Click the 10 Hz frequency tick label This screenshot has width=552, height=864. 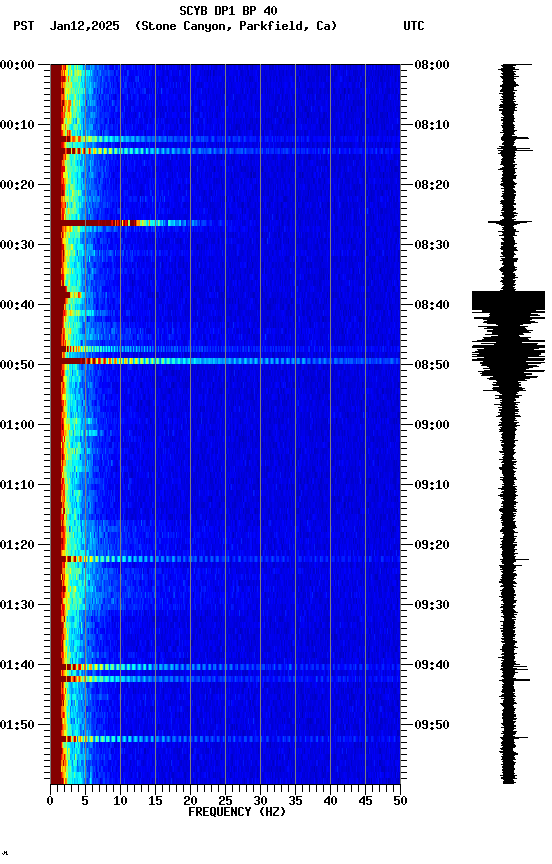click(x=120, y=801)
